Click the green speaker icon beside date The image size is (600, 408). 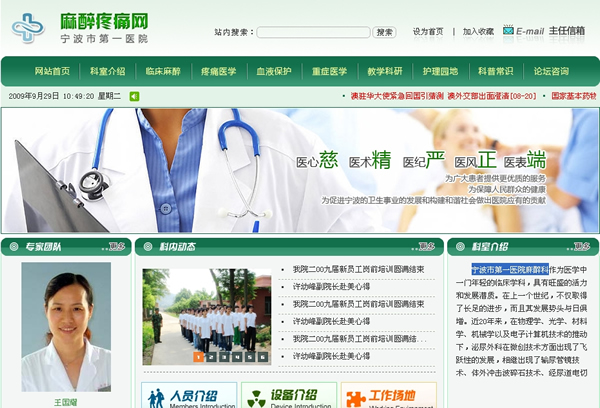point(135,96)
